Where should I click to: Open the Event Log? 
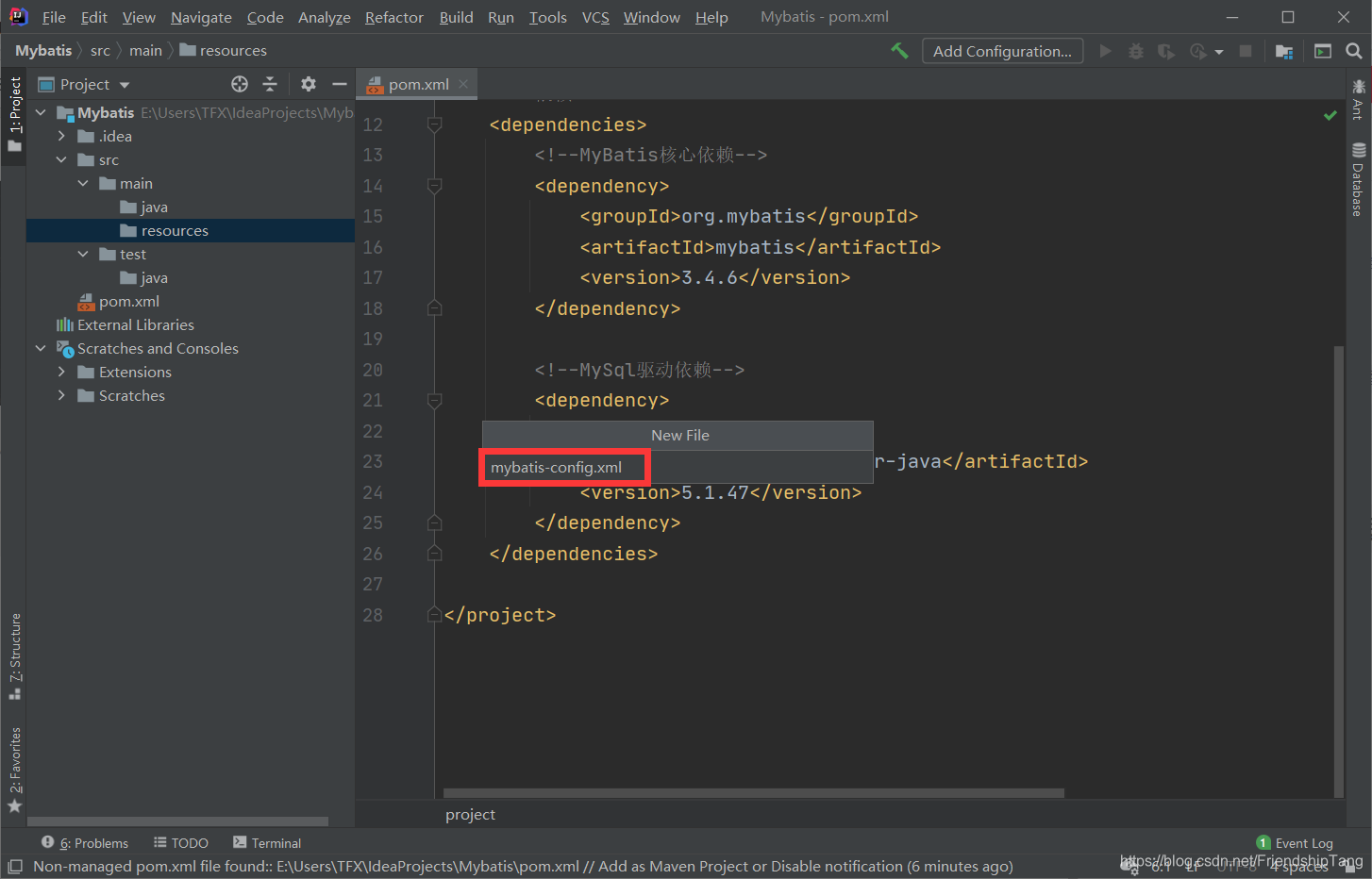(1296, 843)
